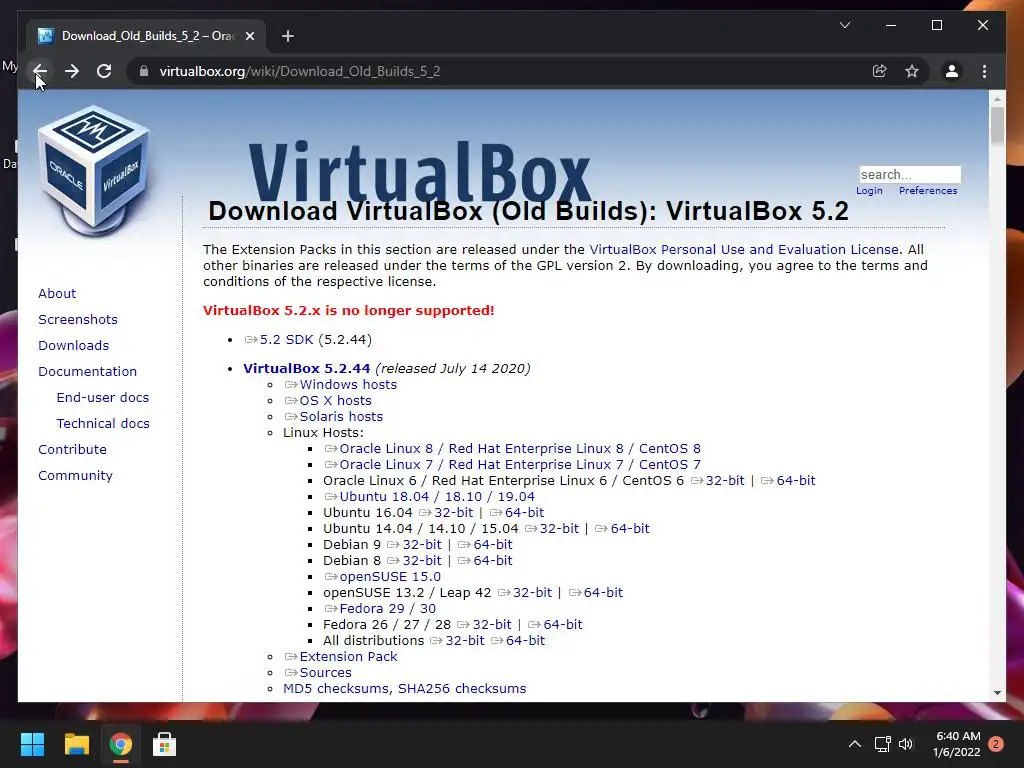Open Screenshots in the sidebar

point(78,319)
